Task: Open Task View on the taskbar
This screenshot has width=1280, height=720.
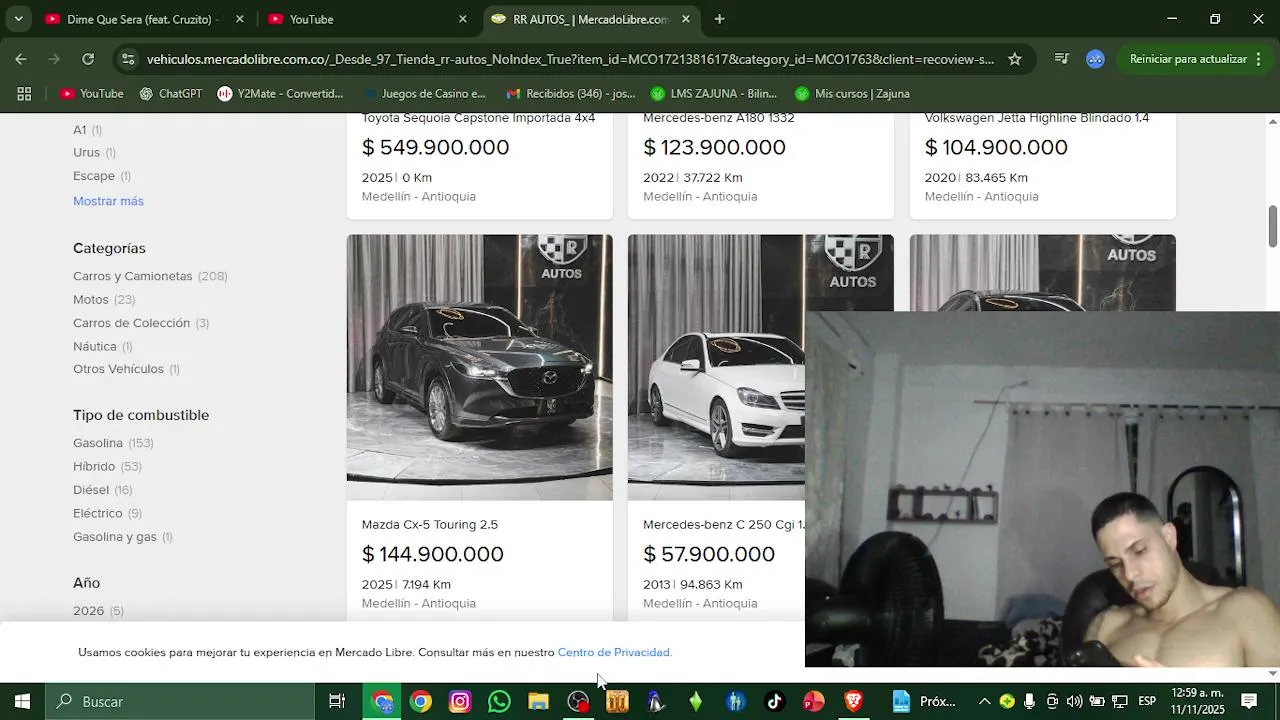Action: click(337, 702)
